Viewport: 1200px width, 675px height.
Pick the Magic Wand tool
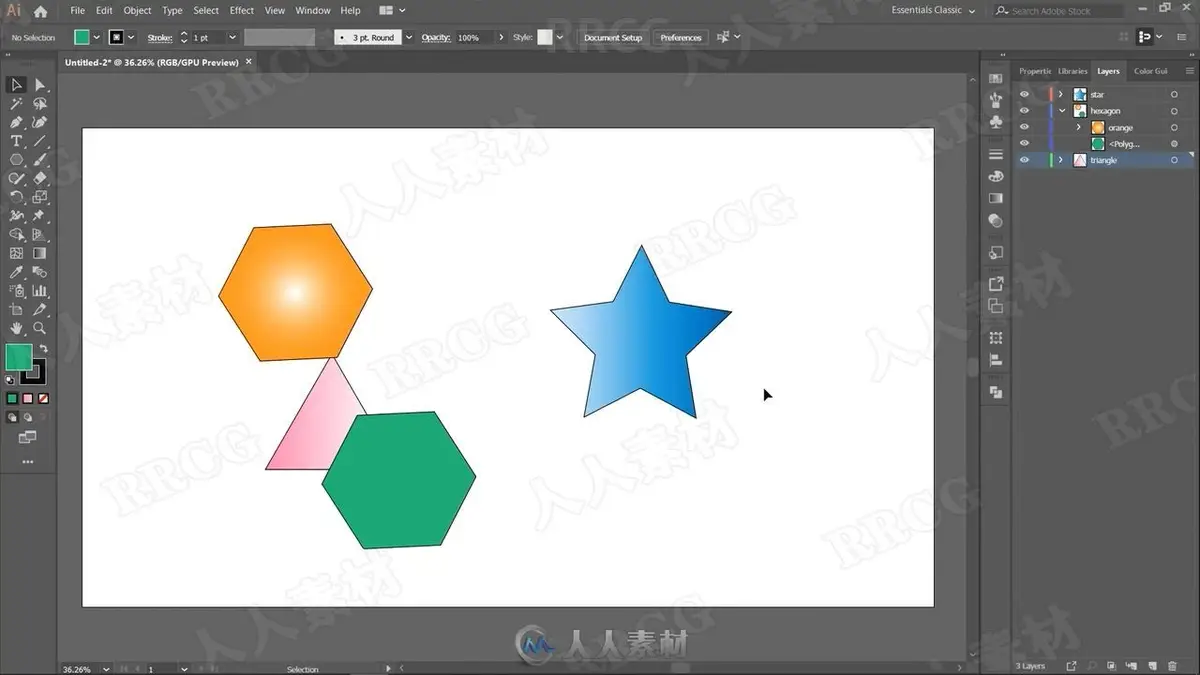[17, 104]
